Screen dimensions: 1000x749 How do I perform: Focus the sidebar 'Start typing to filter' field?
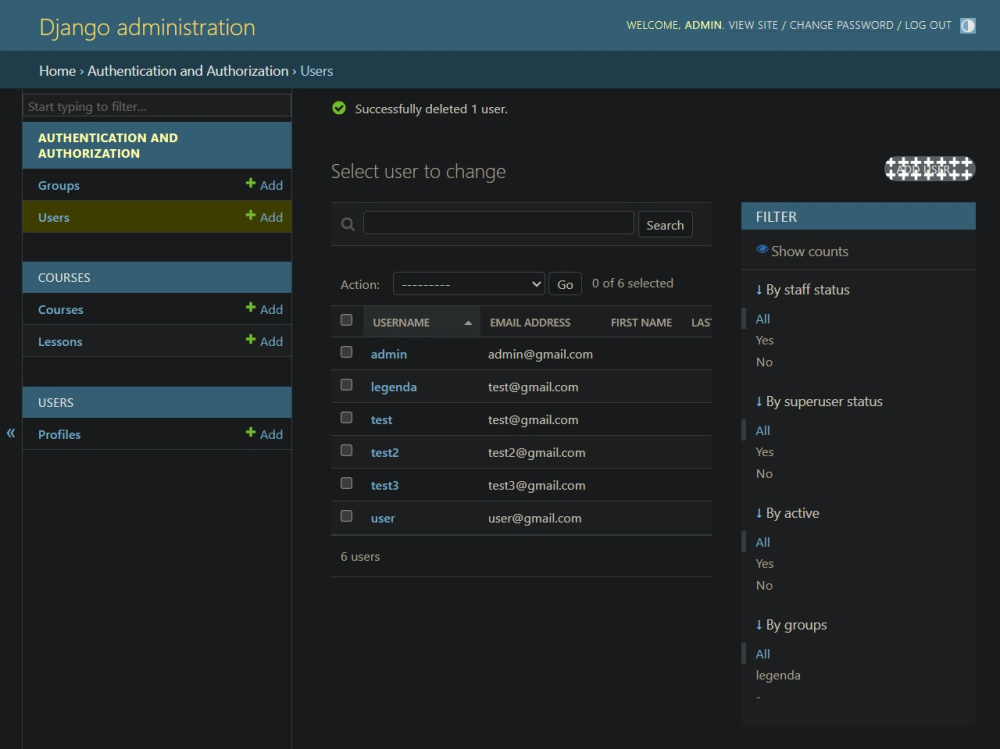(x=157, y=106)
